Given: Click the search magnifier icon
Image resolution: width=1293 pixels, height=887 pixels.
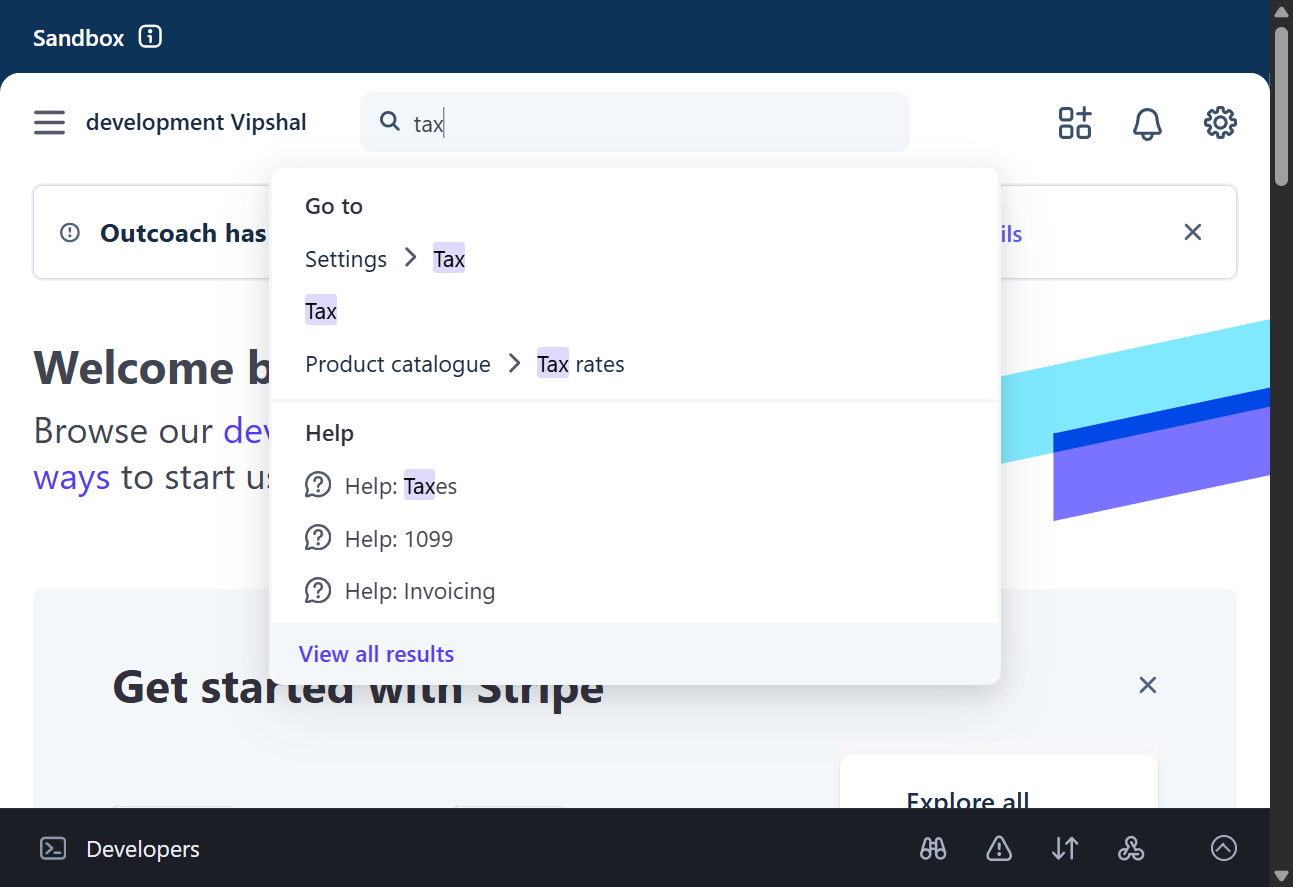Looking at the screenshot, I should 390,122.
